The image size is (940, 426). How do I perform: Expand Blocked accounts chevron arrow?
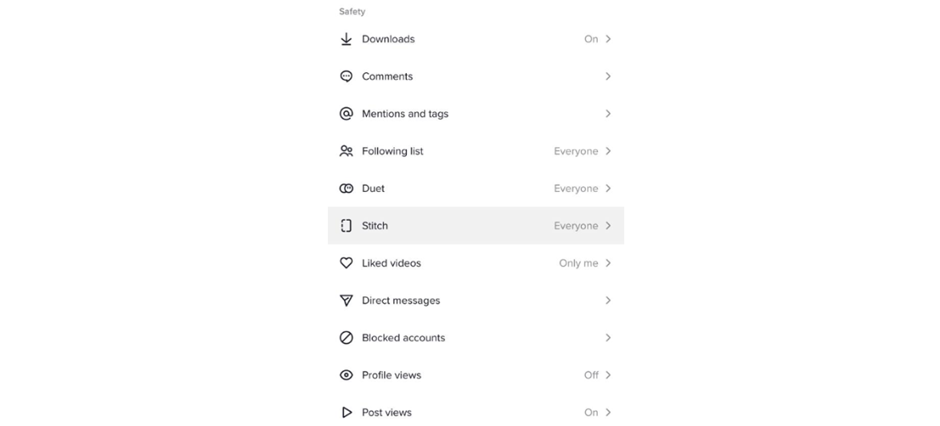(x=608, y=338)
